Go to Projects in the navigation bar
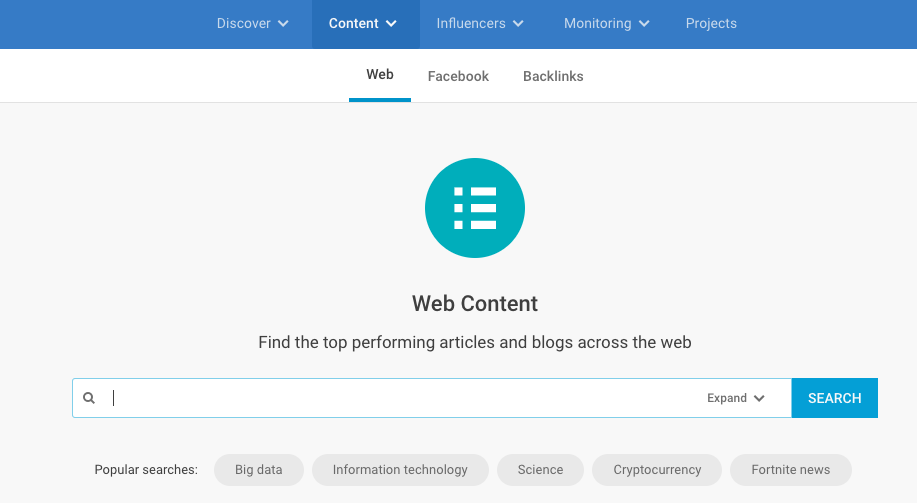917x503 pixels. 711,24
